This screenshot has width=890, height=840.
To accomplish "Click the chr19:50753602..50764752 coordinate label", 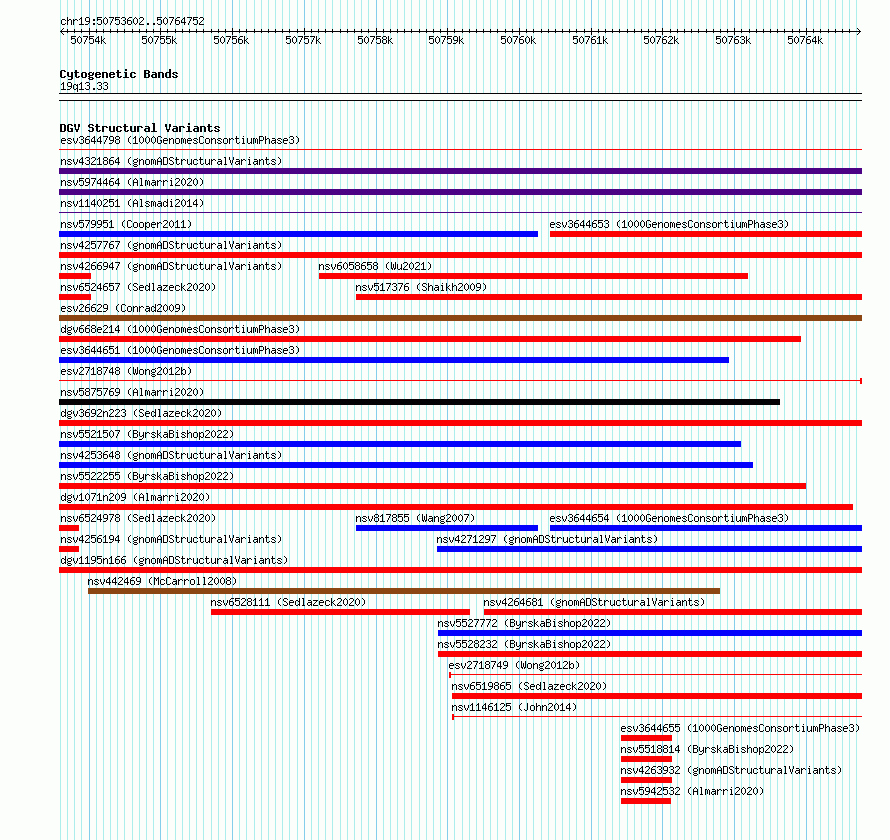I will pyautogui.click(x=132, y=21).
